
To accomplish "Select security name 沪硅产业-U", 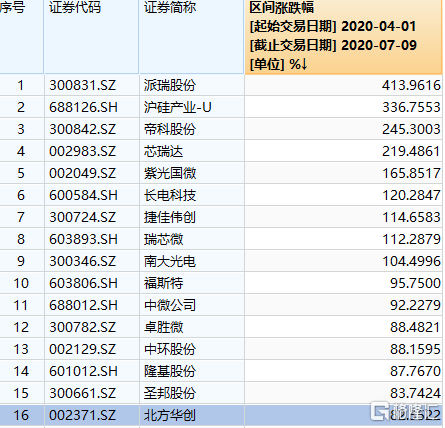I will coord(178,107).
